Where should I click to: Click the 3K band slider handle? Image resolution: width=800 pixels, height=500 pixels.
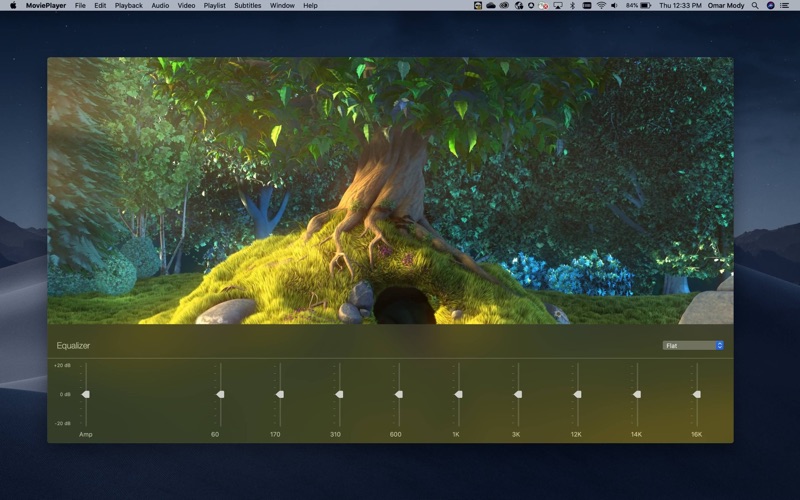pos(518,394)
